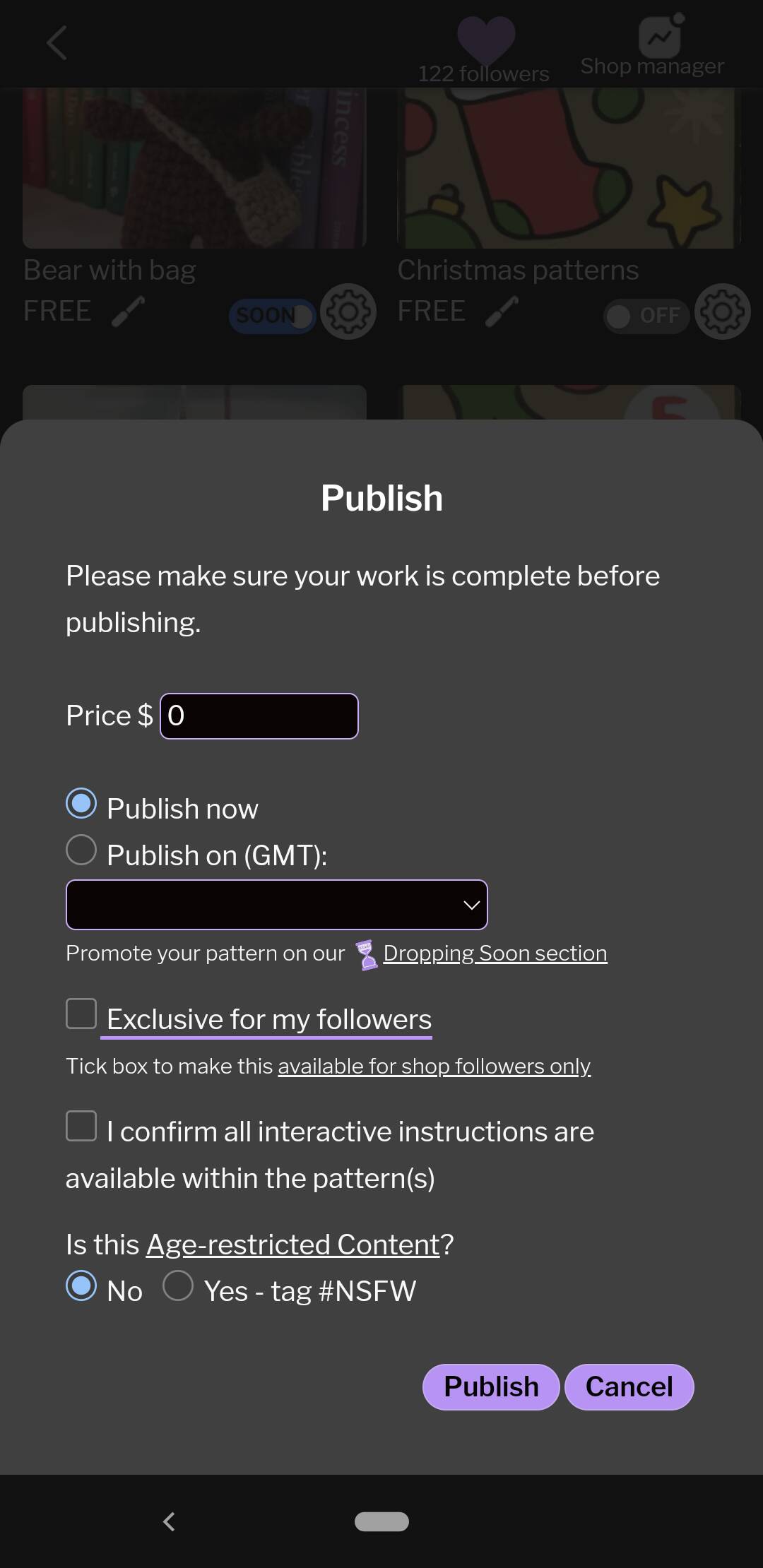Viewport: 763px width, 1568px height.
Task: Tap the back chevron in the bottom bar
Action: tap(169, 1522)
